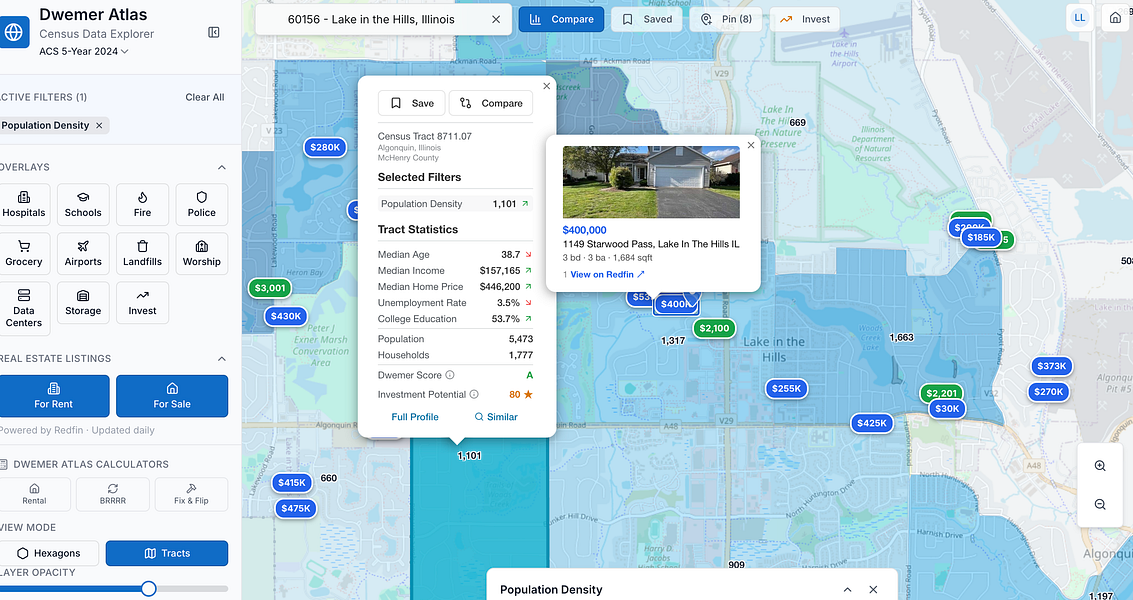Open the Pin (8) menu

(x=726, y=20)
